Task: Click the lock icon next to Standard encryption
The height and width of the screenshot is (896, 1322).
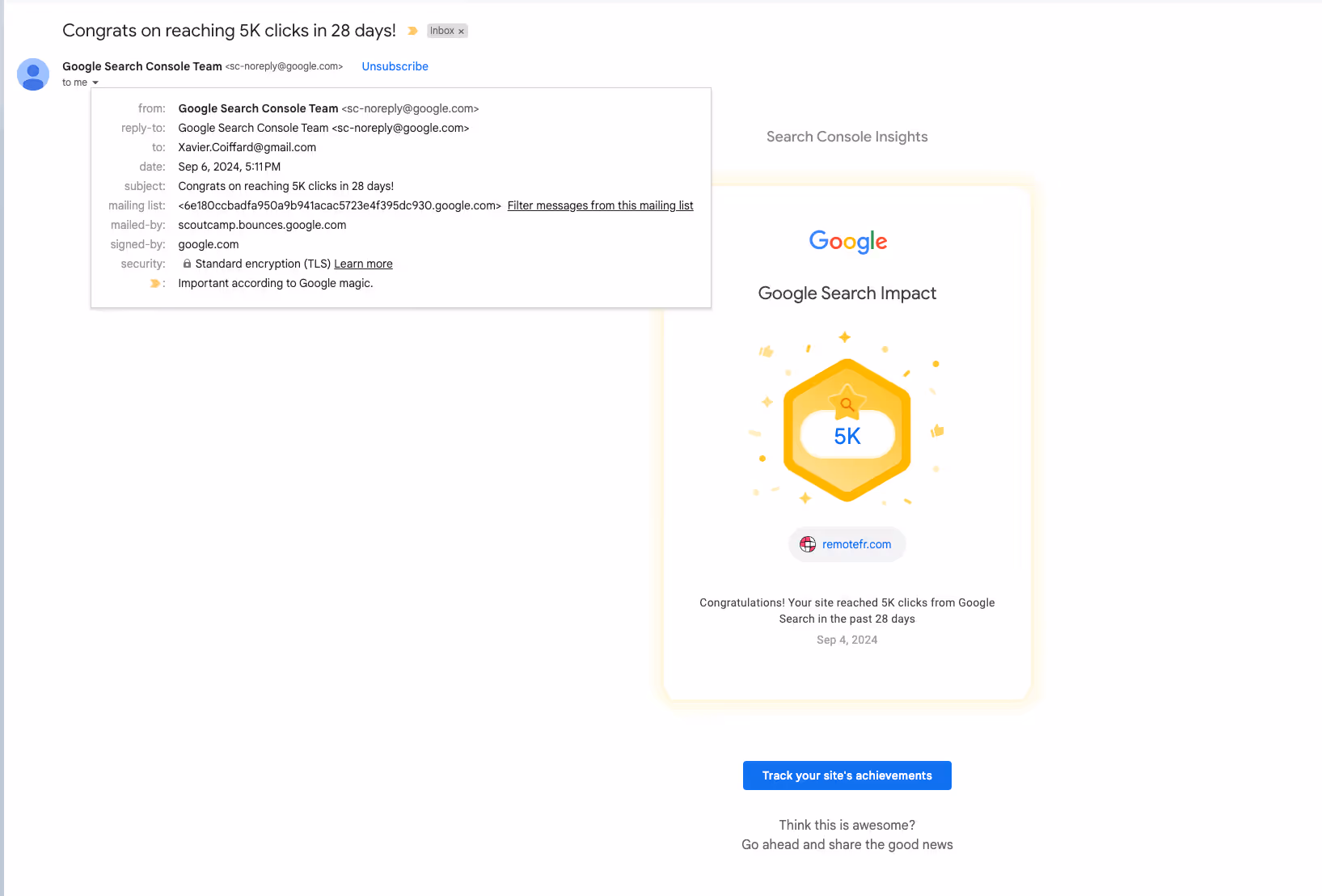Action: tap(187, 264)
